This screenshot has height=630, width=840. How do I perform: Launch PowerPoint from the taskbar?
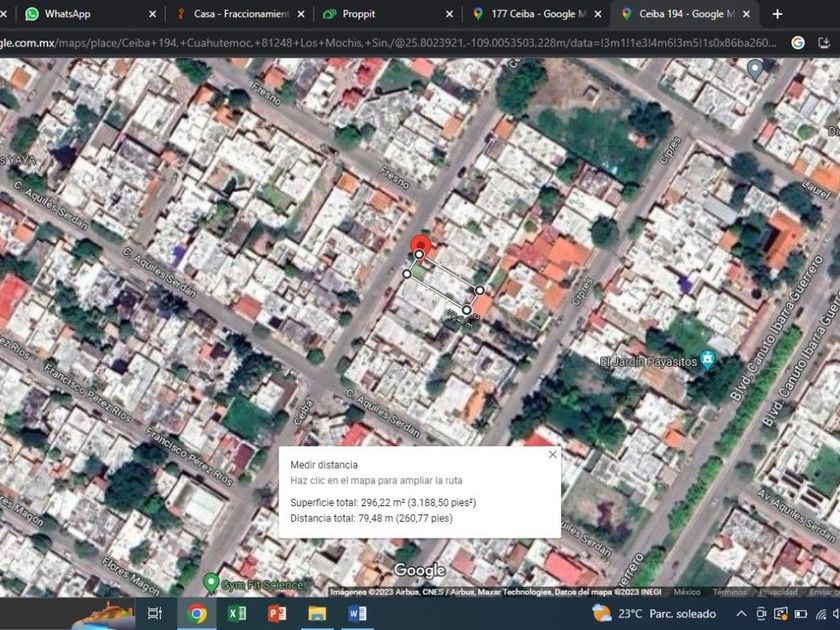tap(277, 613)
